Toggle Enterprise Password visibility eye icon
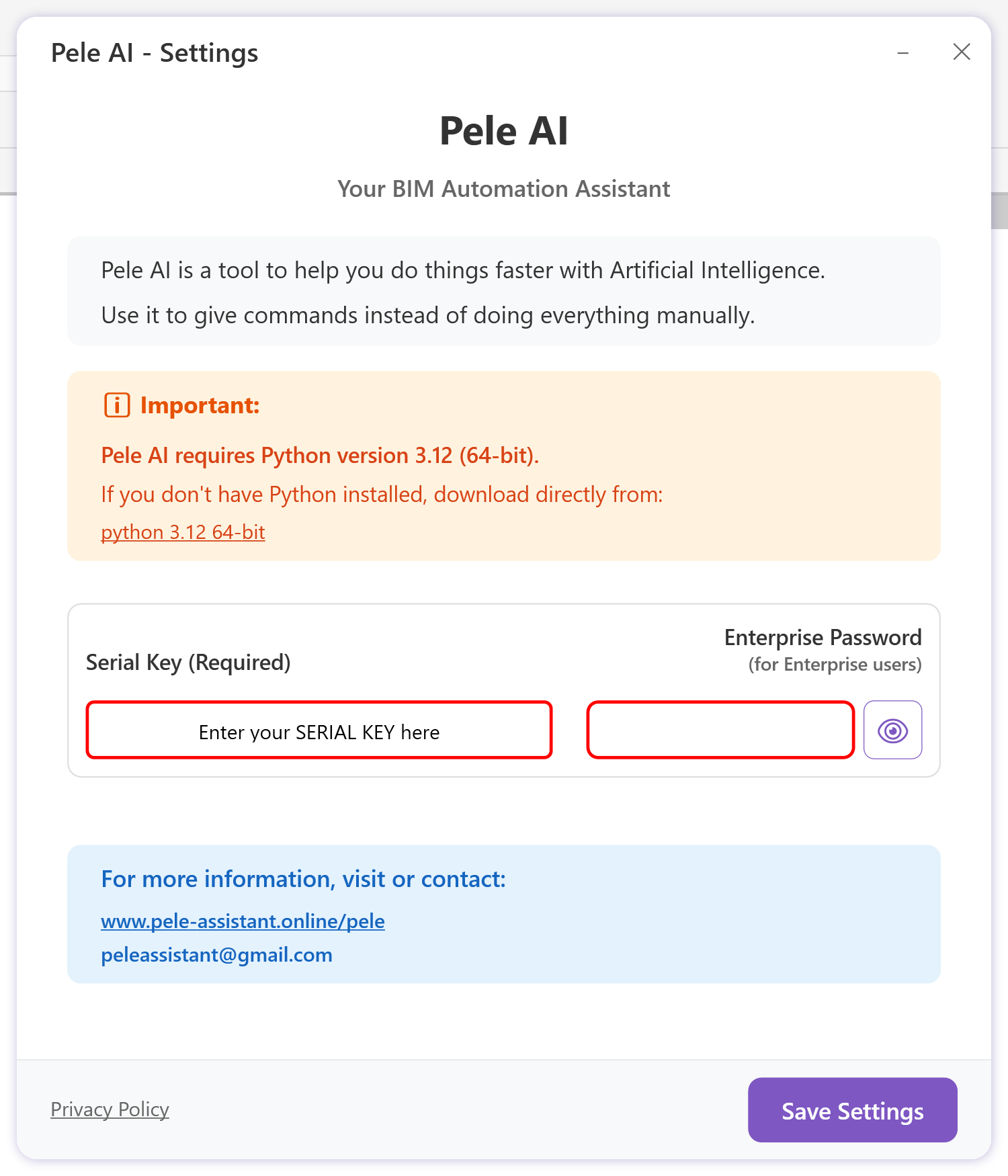The height and width of the screenshot is (1176, 1008). click(x=892, y=730)
